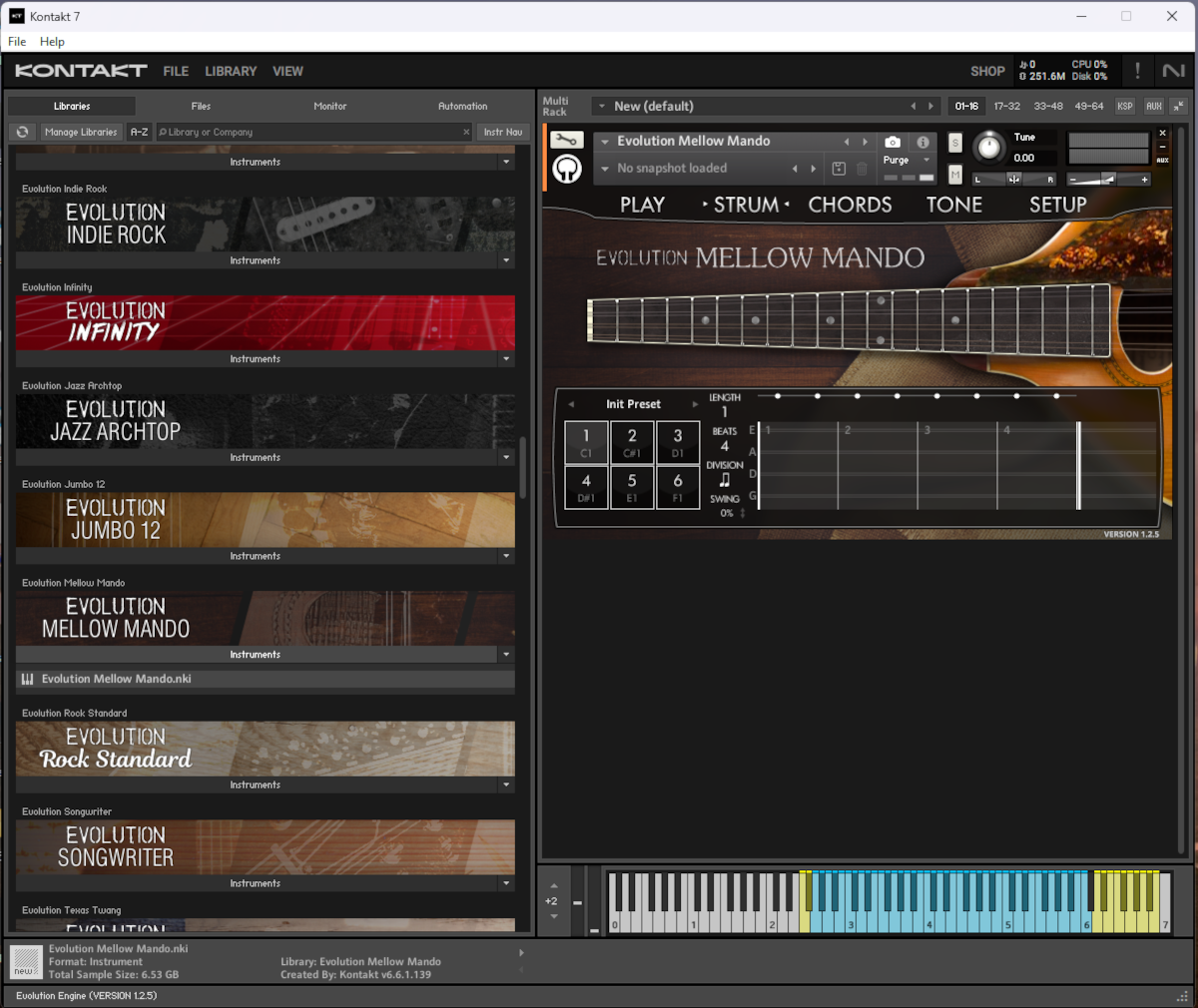Minimize the instrument header with the minus button
Viewport: 1198px width, 1008px height.
(x=1162, y=147)
